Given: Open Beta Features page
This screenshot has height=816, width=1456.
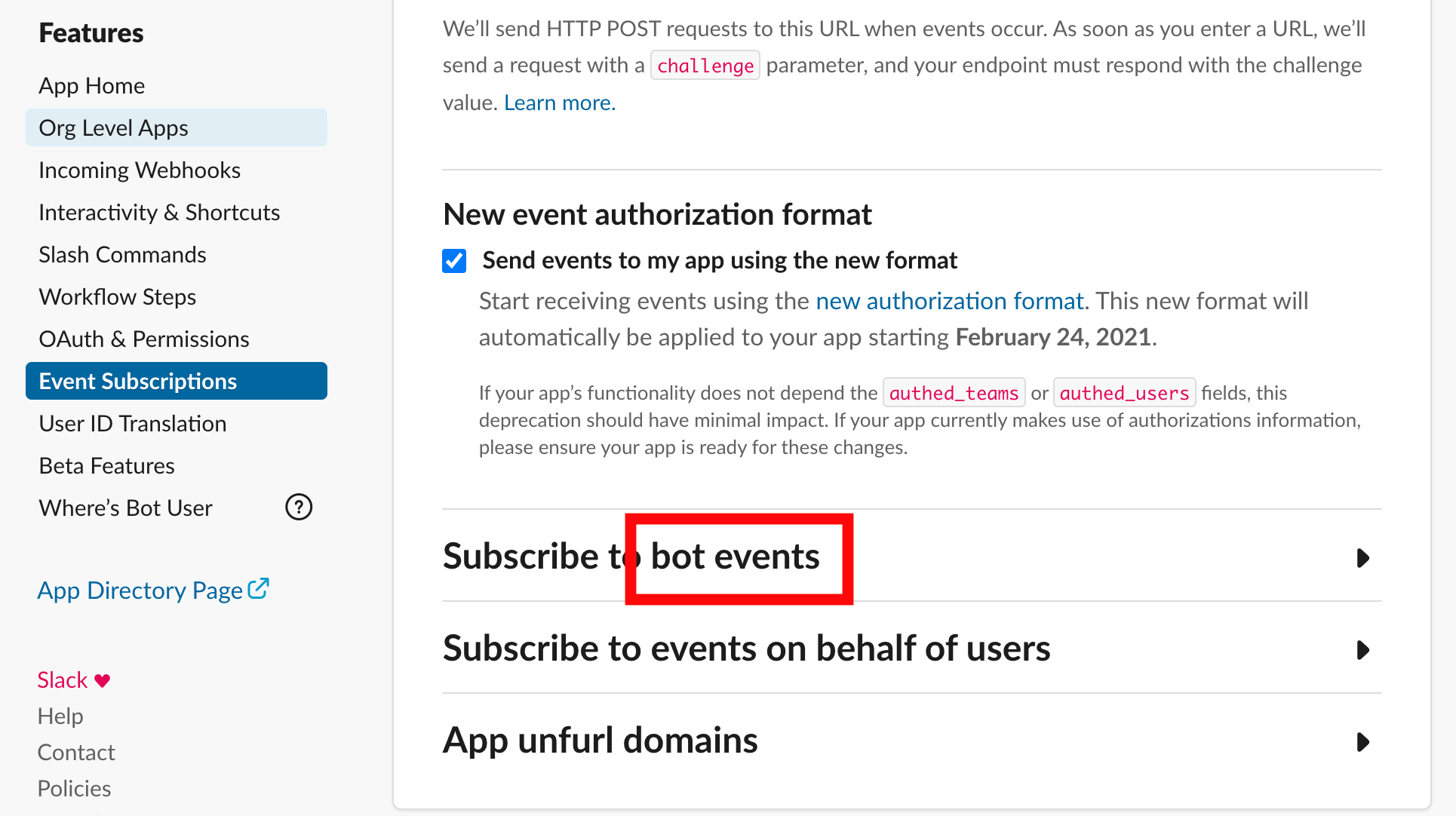Looking at the screenshot, I should coord(107,466).
